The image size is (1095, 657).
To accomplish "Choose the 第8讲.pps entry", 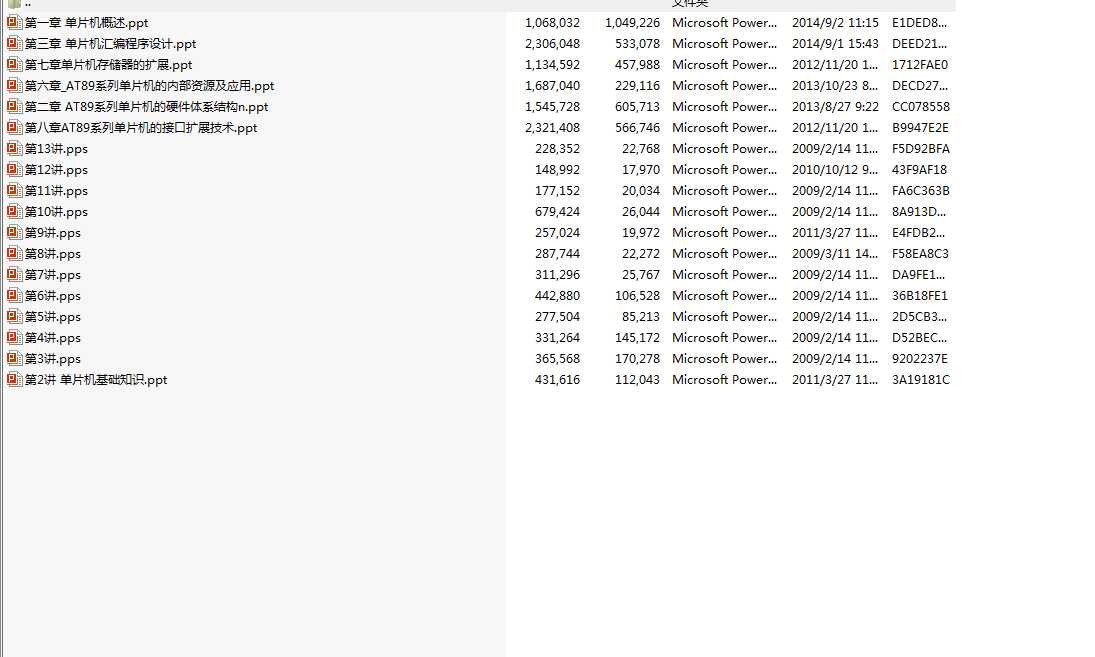I will [x=53, y=254].
